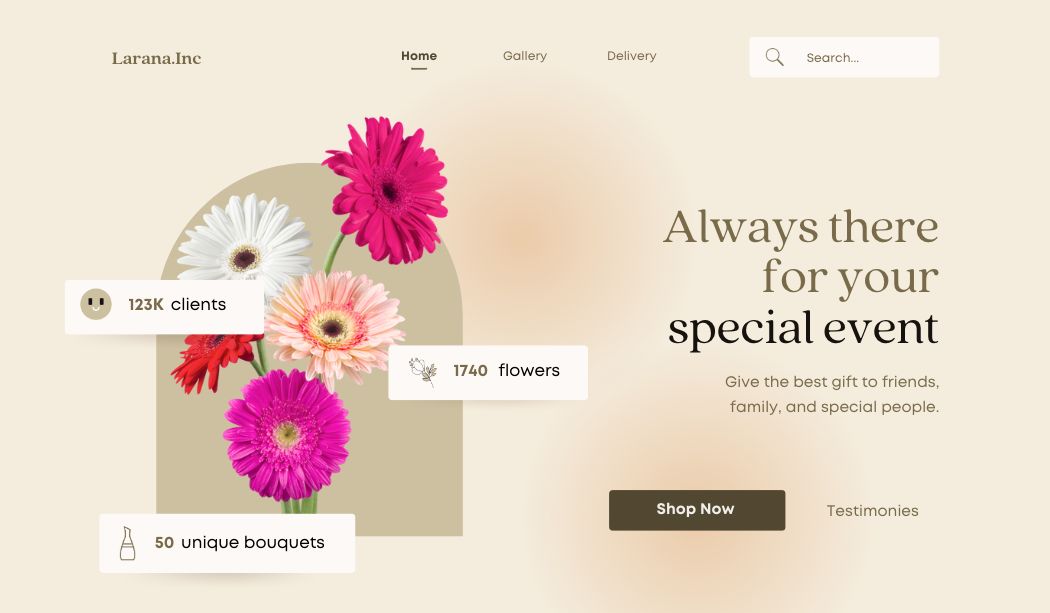Select the 50 unique bouquets card
Viewport: 1050px width, 613px height.
click(227, 543)
